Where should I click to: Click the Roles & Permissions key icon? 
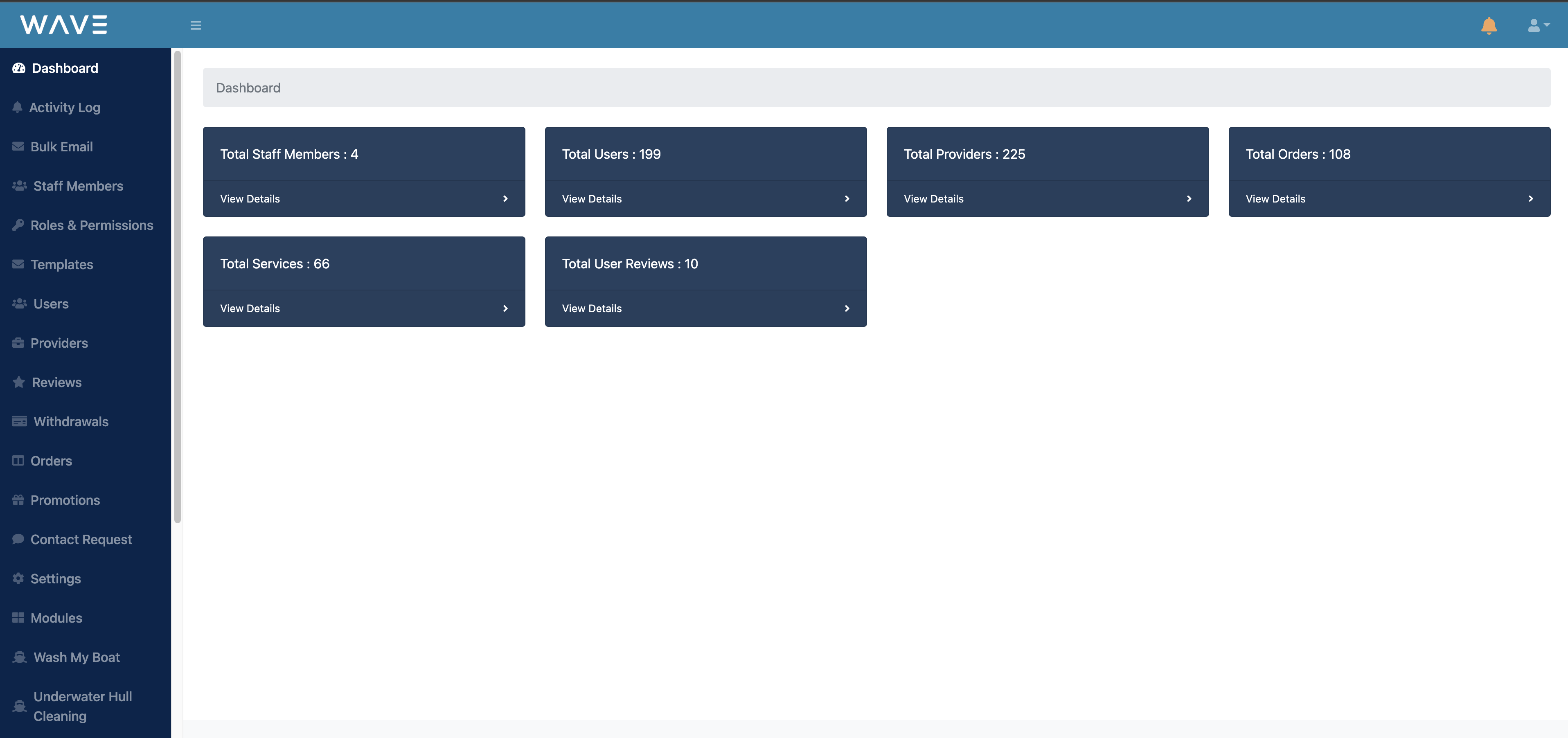(x=18, y=225)
